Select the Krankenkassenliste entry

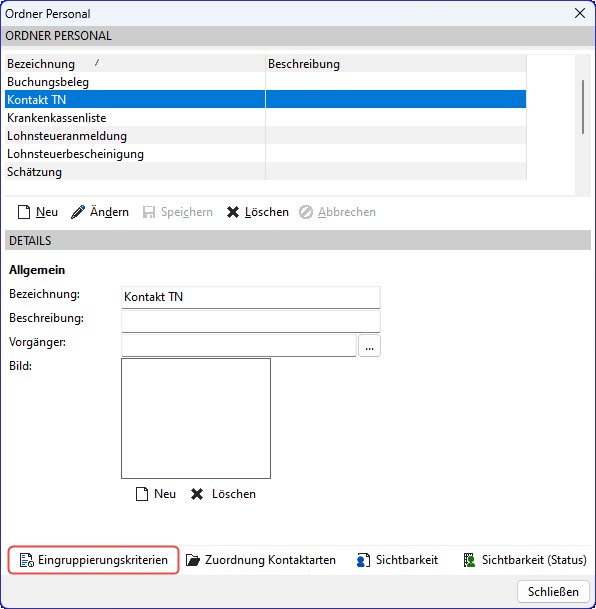click(266, 118)
